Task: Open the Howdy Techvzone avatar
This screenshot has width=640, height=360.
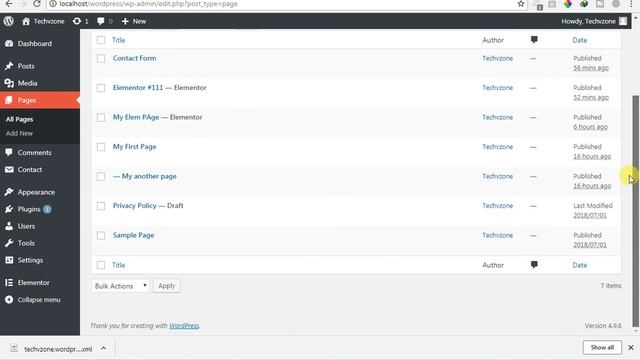Action: click(622, 21)
